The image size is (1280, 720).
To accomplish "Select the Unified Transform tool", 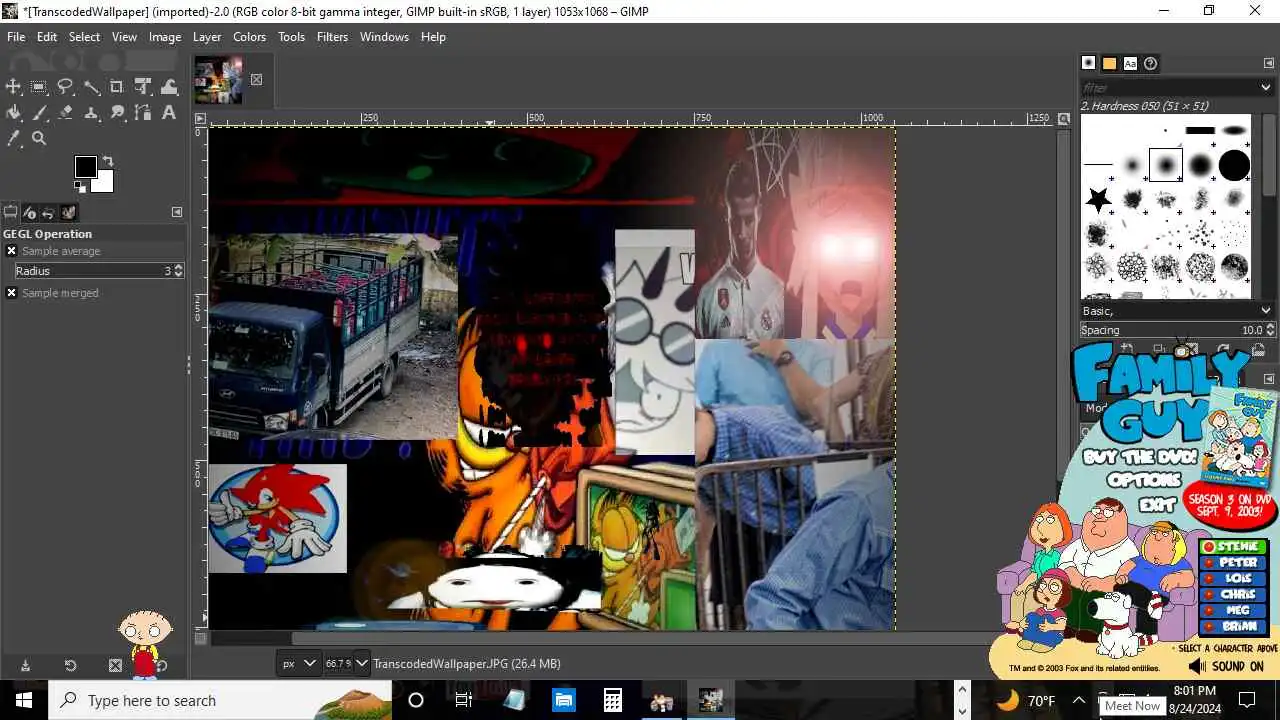I will (x=143, y=87).
